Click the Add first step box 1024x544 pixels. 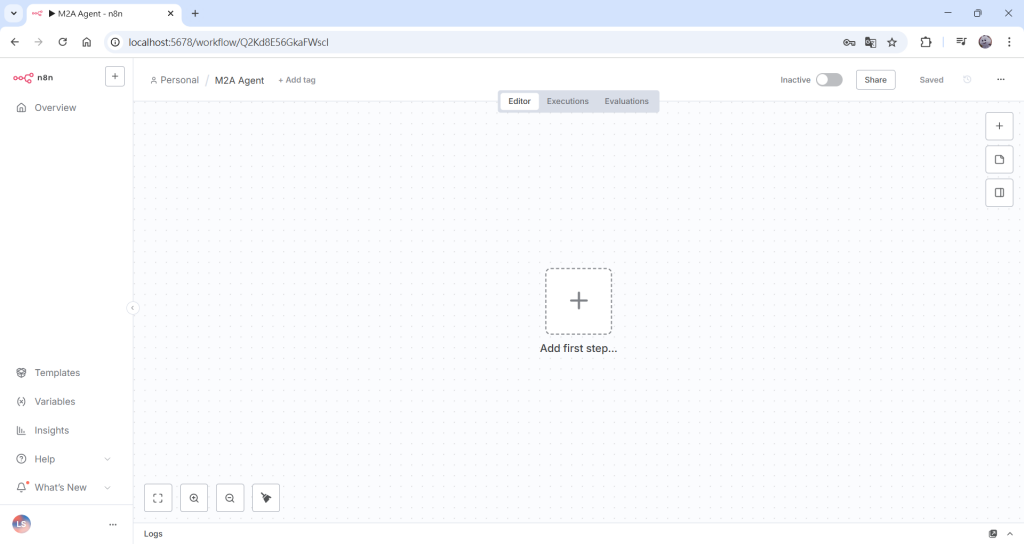(579, 301)
